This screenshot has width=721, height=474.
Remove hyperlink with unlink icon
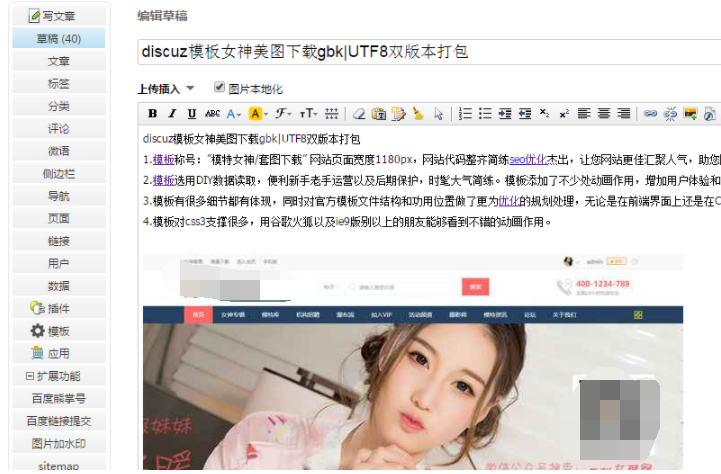(x=670, y=114)
